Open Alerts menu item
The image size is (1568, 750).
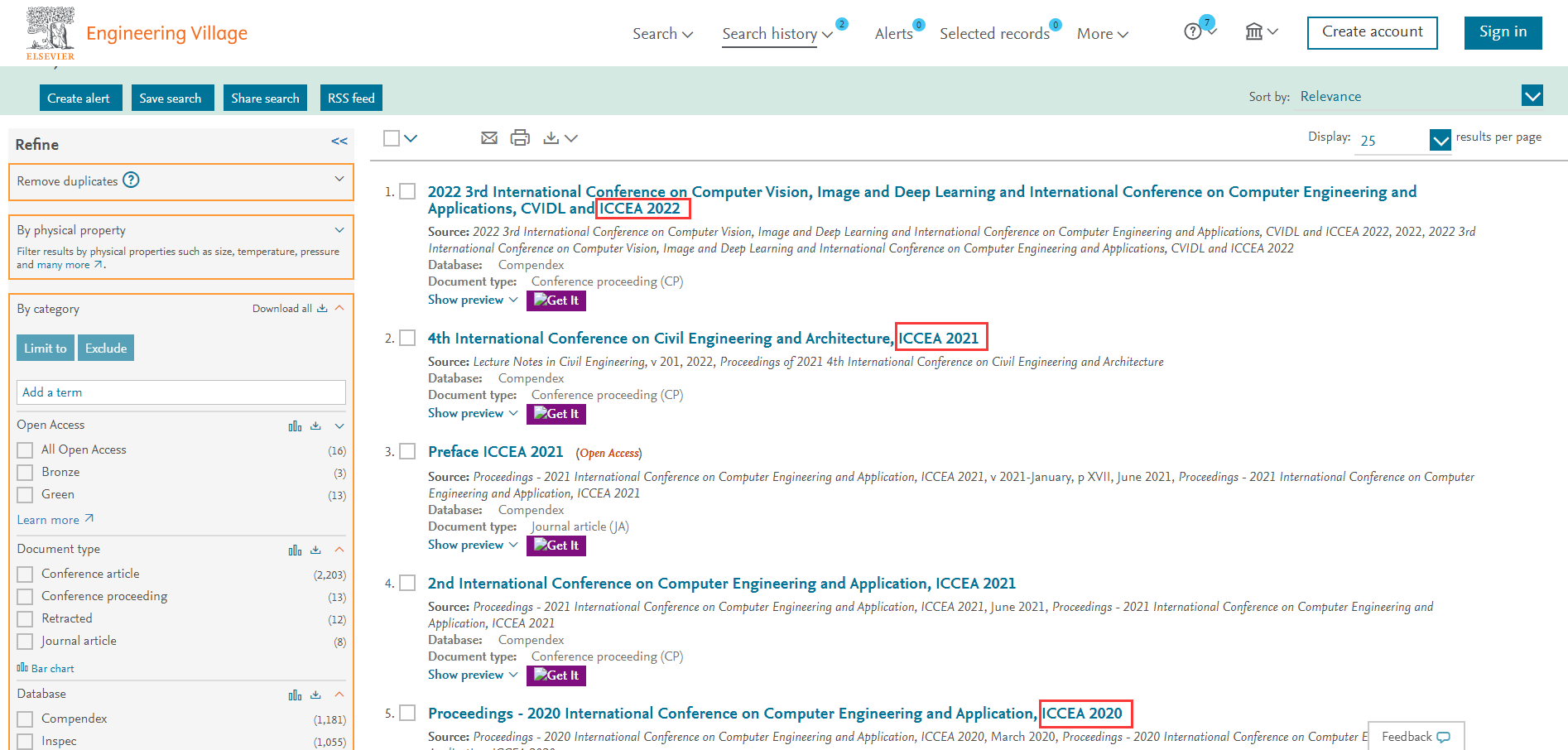[894, 34]
